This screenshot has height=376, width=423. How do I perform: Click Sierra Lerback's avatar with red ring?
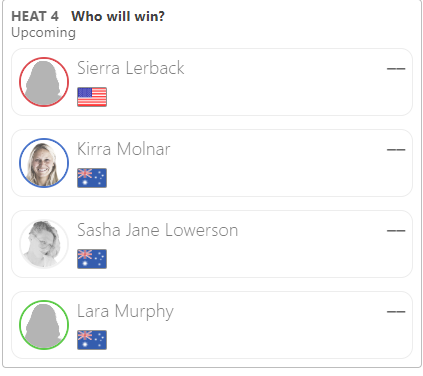pos(44,82)
